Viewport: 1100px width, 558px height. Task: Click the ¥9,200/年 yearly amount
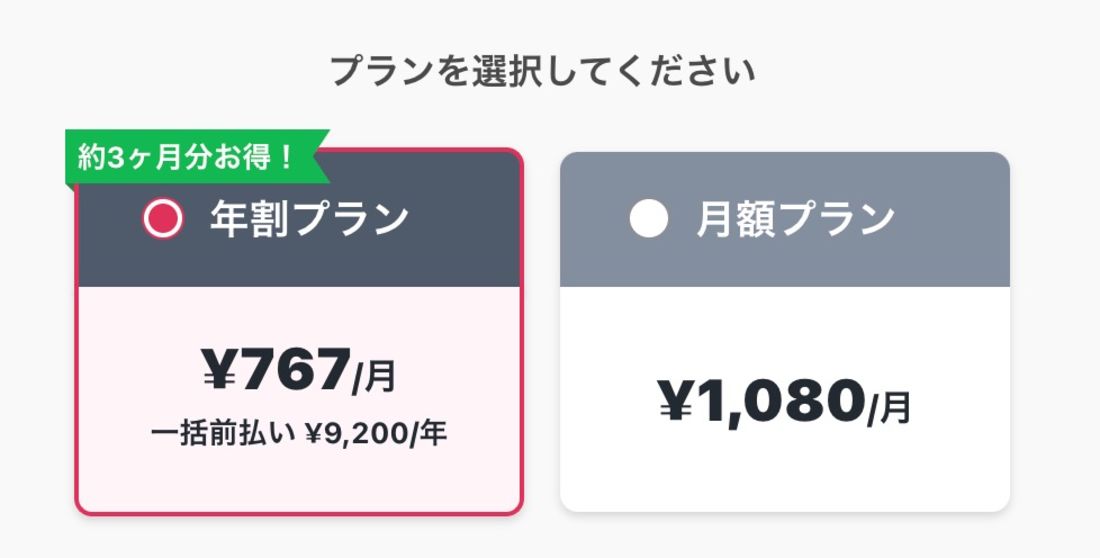point(375,434)
